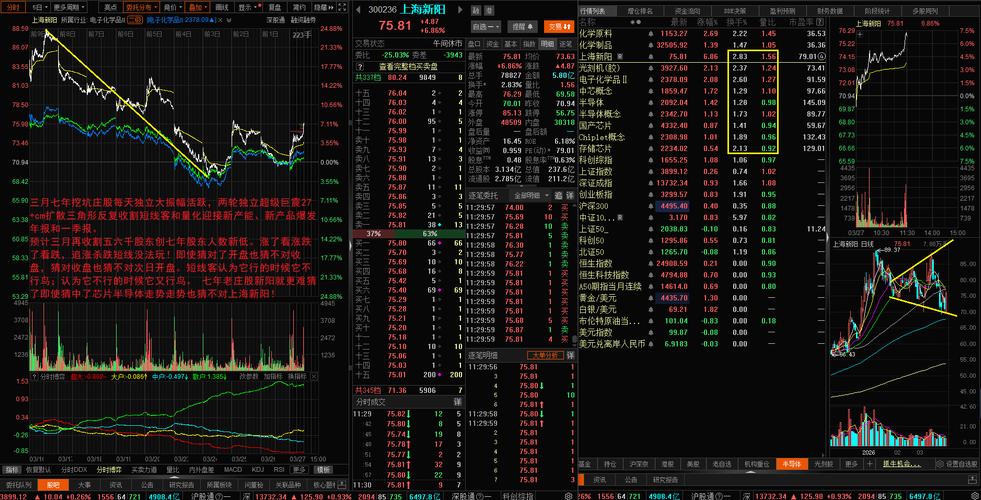Toggle the 画线 draw line tool
This screenshot has height=500, width=981.
221,8
